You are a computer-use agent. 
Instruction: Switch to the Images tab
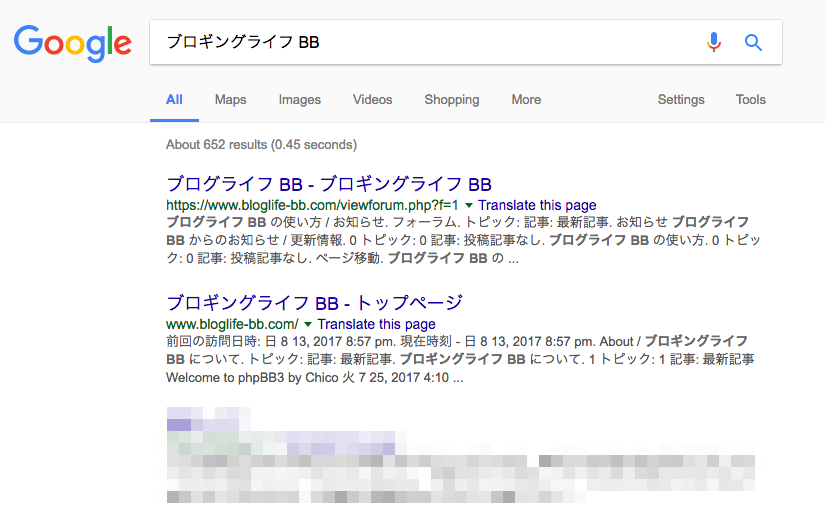coord(299,99)
